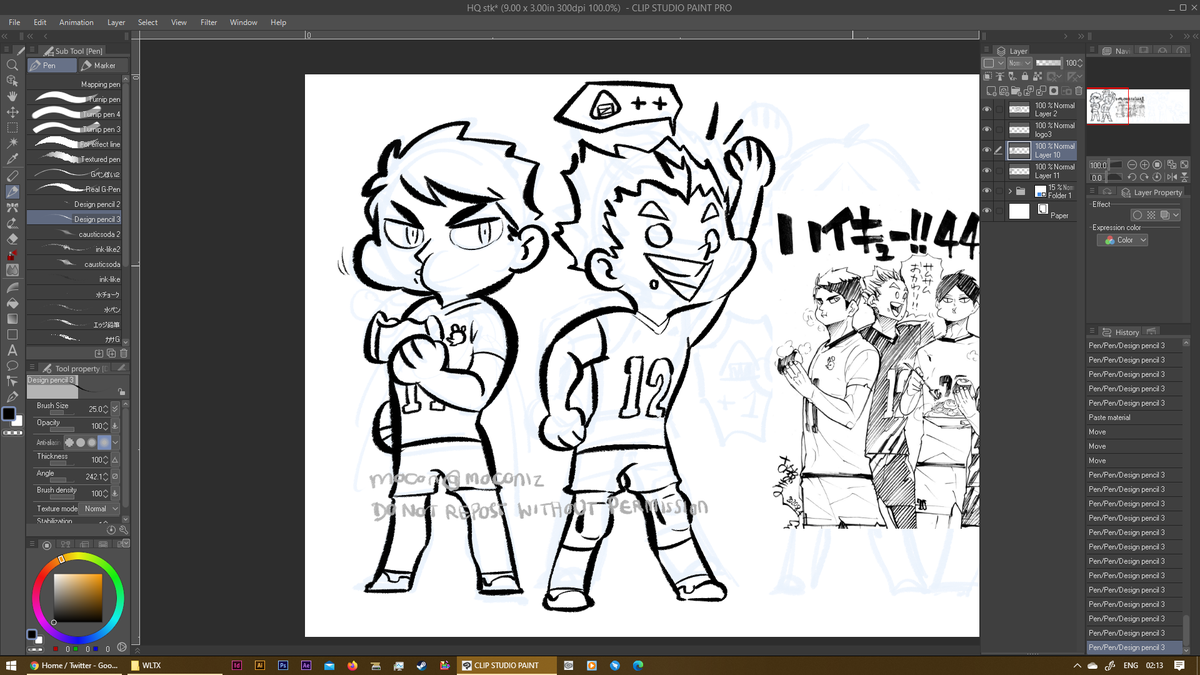
Task: Click Navigator rotate left icon
Action: [1132, 177]
